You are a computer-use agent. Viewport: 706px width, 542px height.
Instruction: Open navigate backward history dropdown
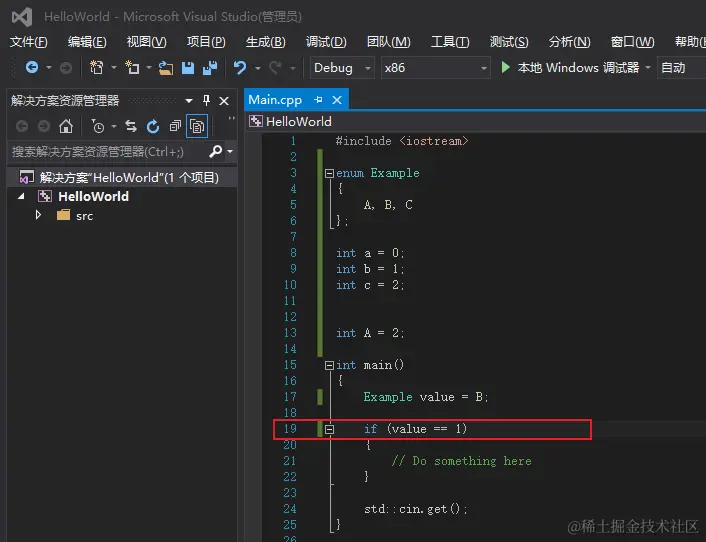pyautogui.click(x=49, y=68)
